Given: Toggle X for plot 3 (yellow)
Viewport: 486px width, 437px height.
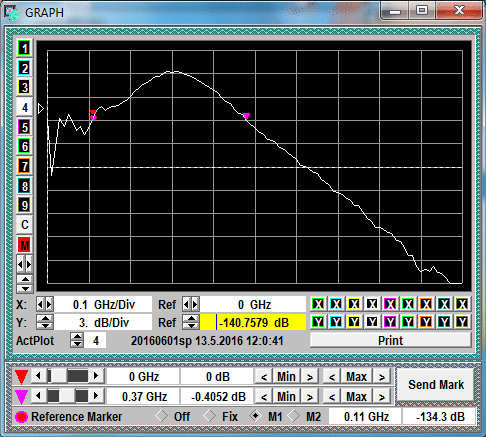Looking at the screenshot, I should 354,304.
